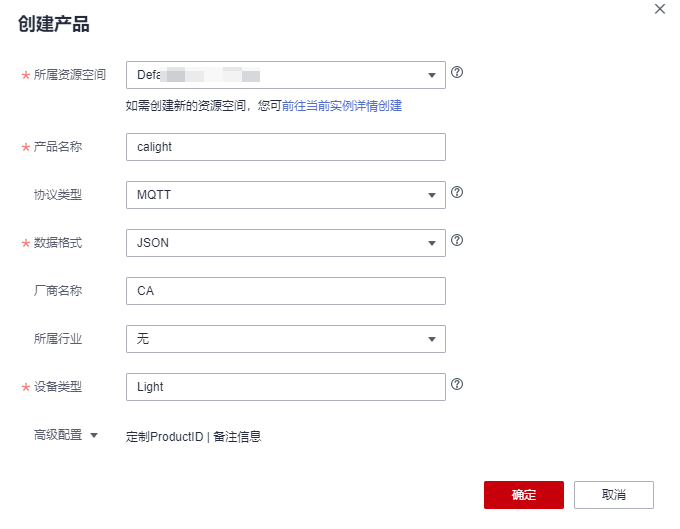Screen dimensions: 680x529
Task: Close the create product dialog
Action: coord(659,9)
